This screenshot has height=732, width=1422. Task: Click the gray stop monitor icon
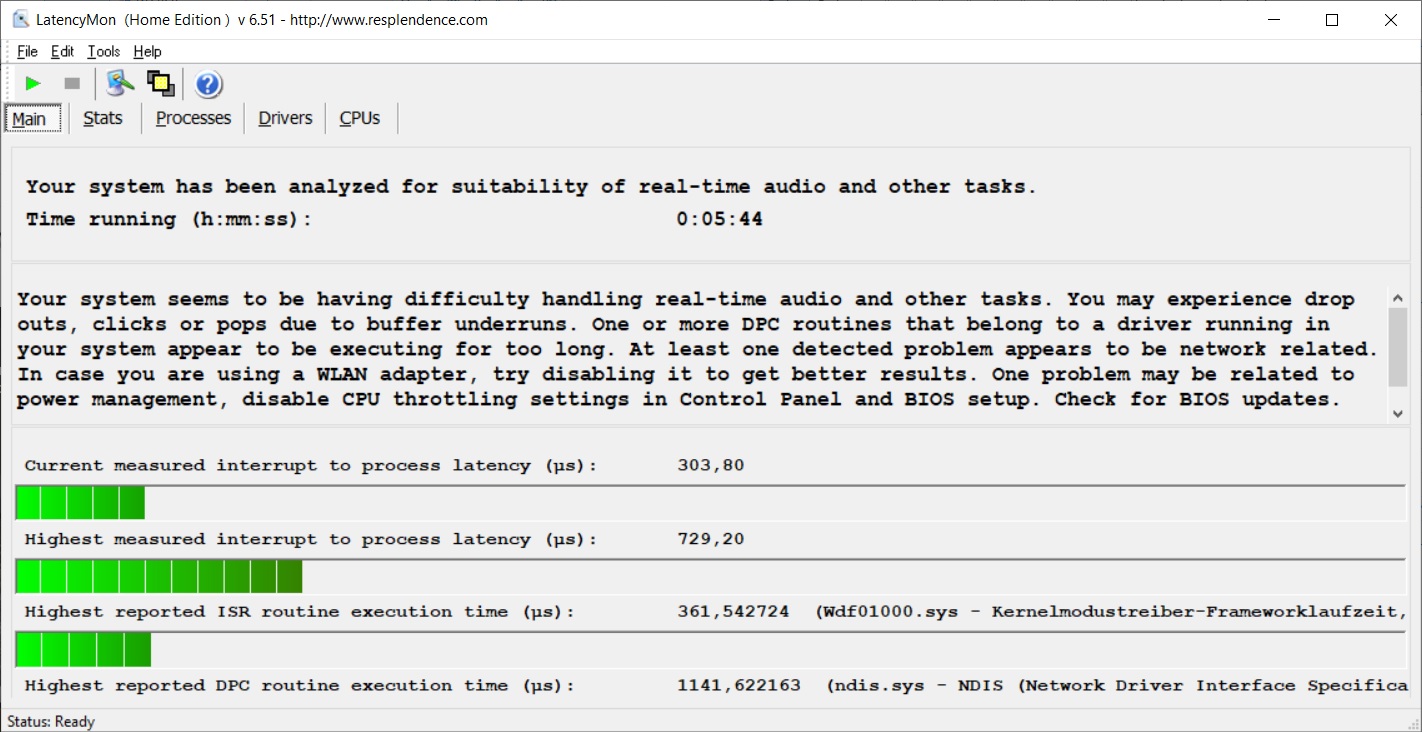(x=72, y=84)
